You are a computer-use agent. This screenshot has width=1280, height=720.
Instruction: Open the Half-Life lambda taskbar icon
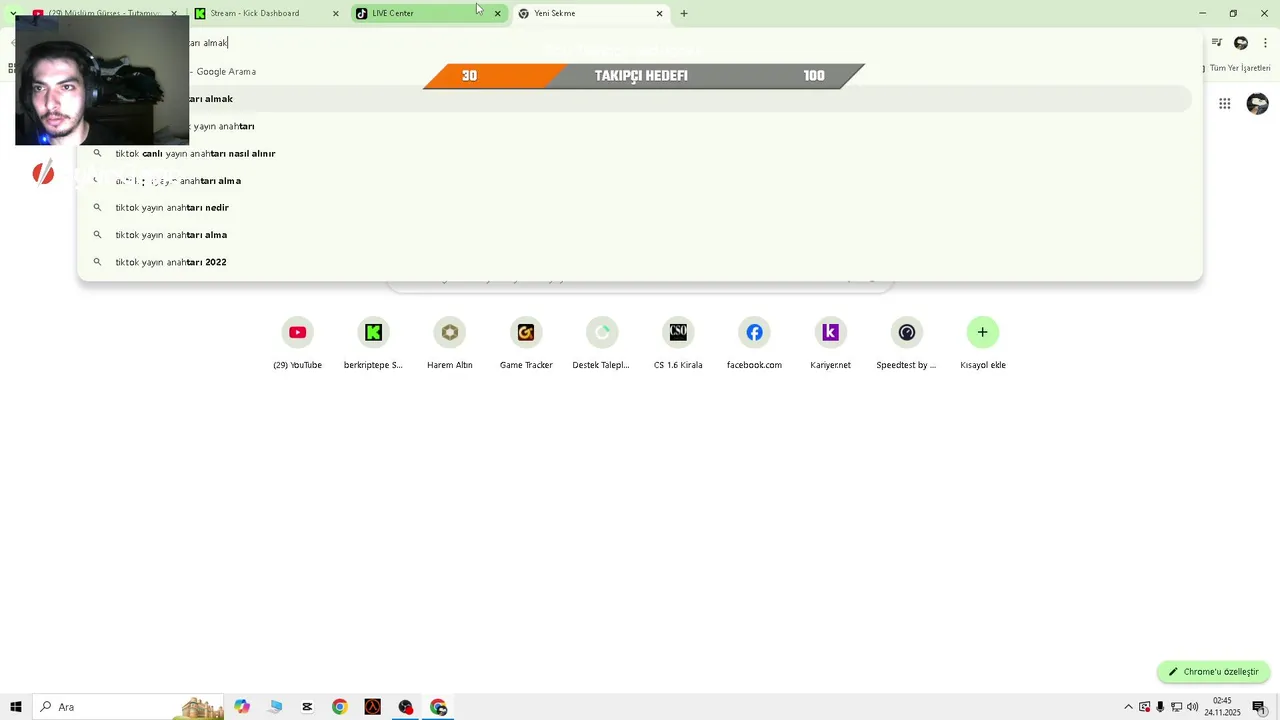pyautogui.click(x=372, y=707)
